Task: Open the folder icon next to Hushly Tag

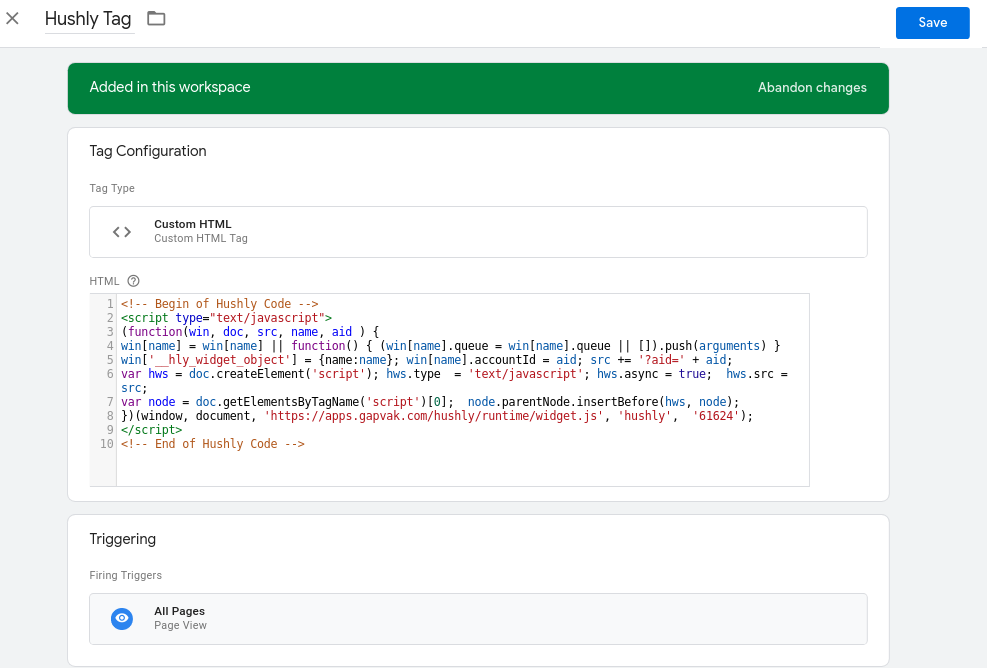Action: [156, 19]
